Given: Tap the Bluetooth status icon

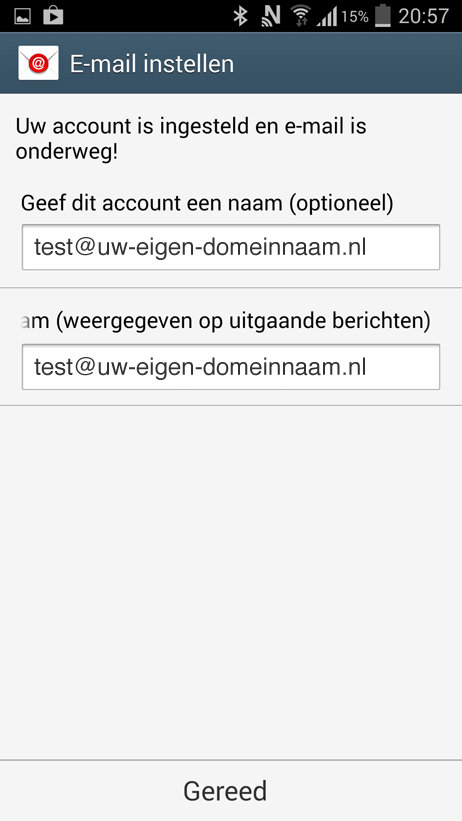Looking at the screenshot, I should click(x=240, y=16).
